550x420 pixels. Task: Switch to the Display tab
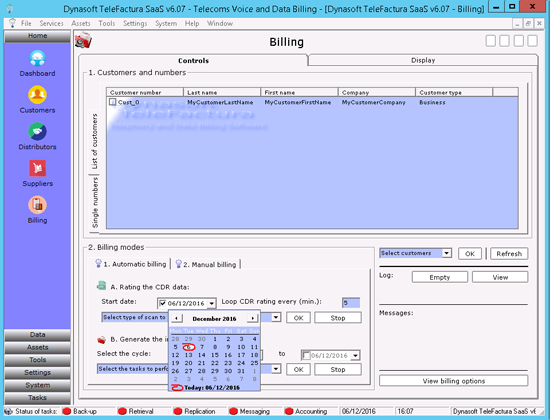(x=423, y=60)
